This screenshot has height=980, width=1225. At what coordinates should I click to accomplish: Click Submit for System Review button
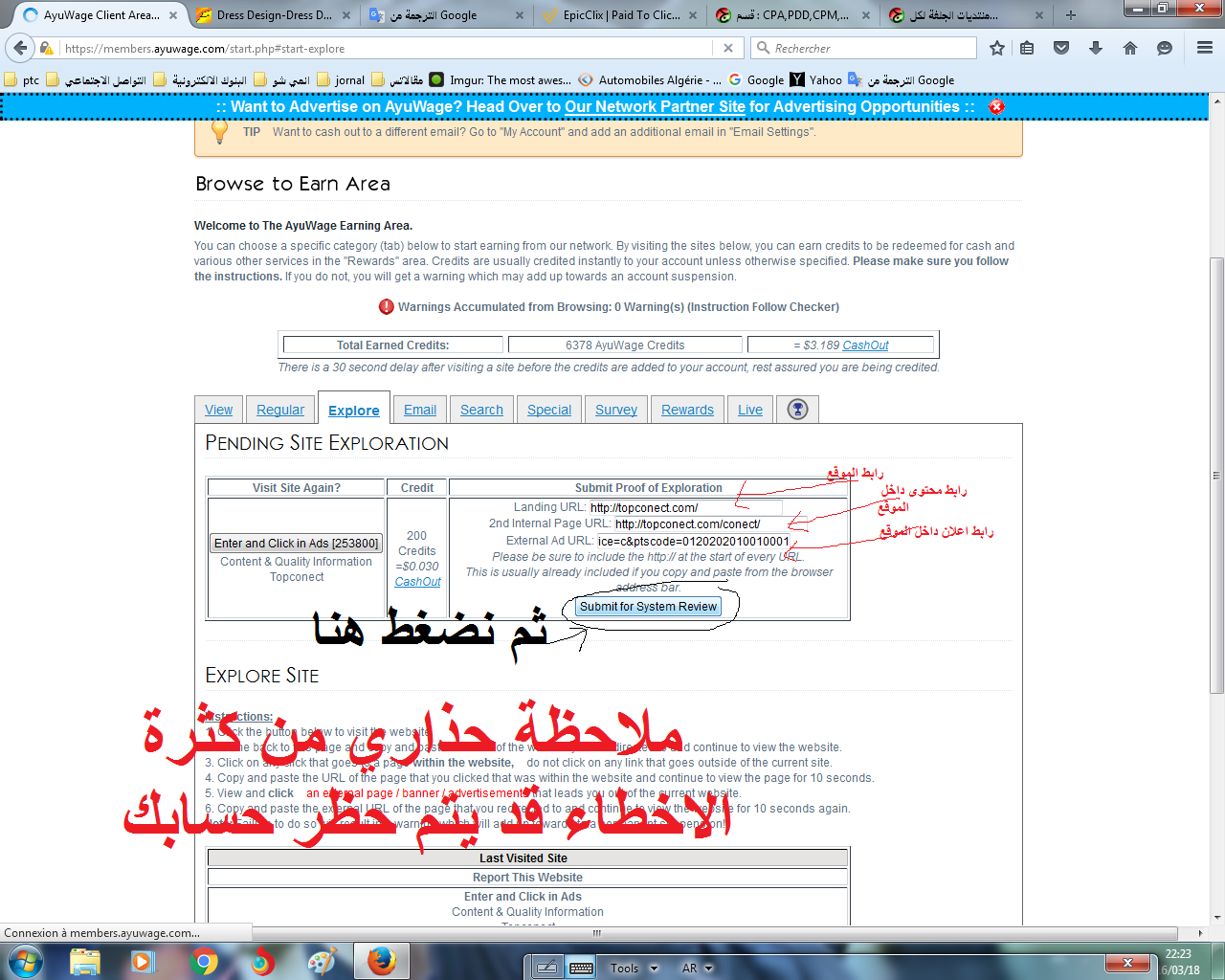click(x=648, y=607)
